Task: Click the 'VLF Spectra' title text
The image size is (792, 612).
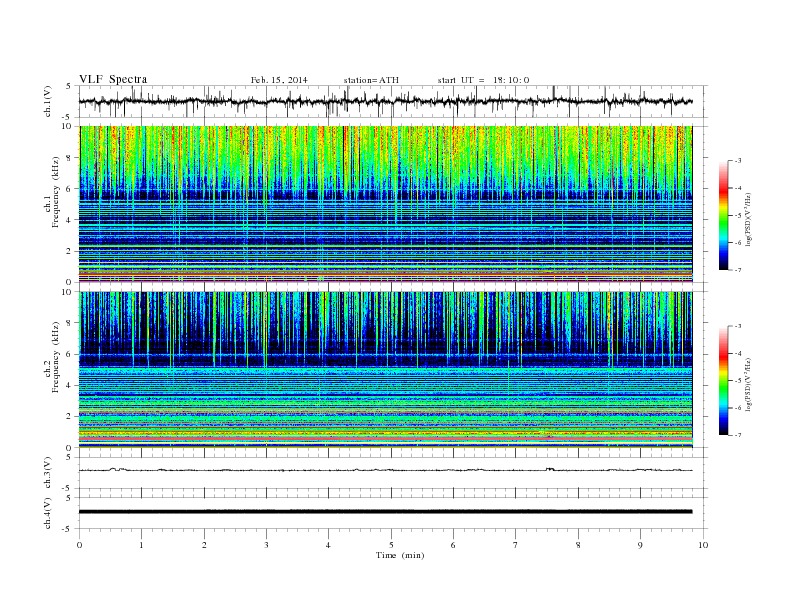Action: click(113, 79)
